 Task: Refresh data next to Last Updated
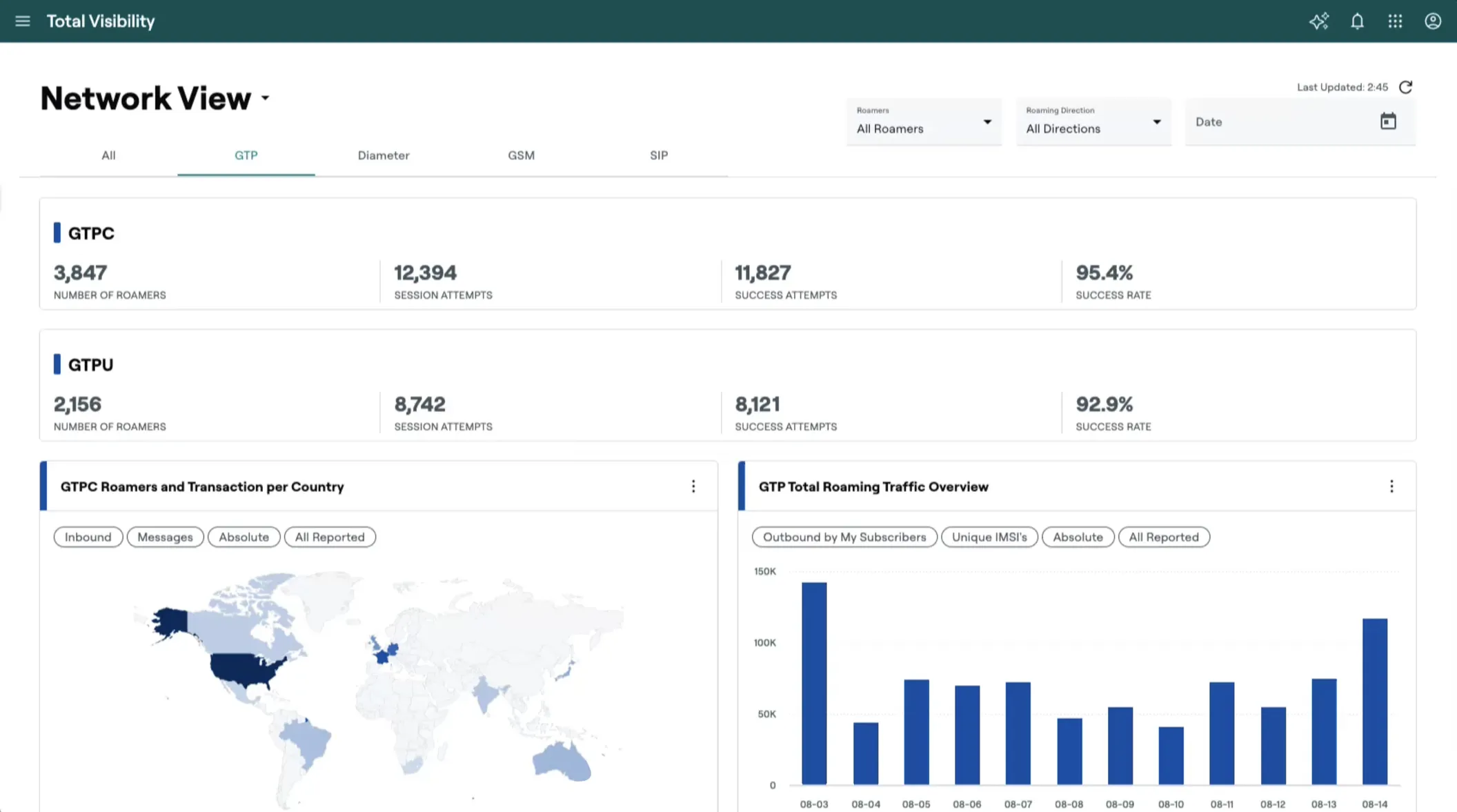(x=1405, y=87)
